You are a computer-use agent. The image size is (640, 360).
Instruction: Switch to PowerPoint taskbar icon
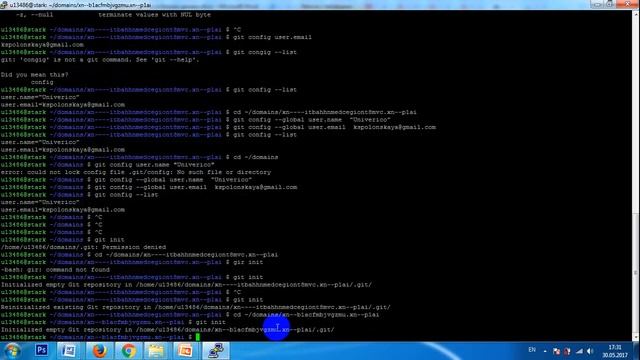pyautogui.click(x=185, y=351)
